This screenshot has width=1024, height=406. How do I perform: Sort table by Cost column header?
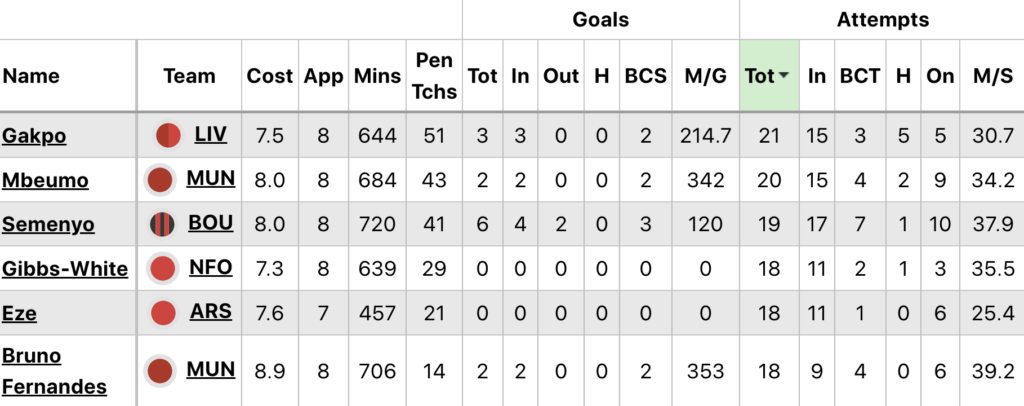270,76
